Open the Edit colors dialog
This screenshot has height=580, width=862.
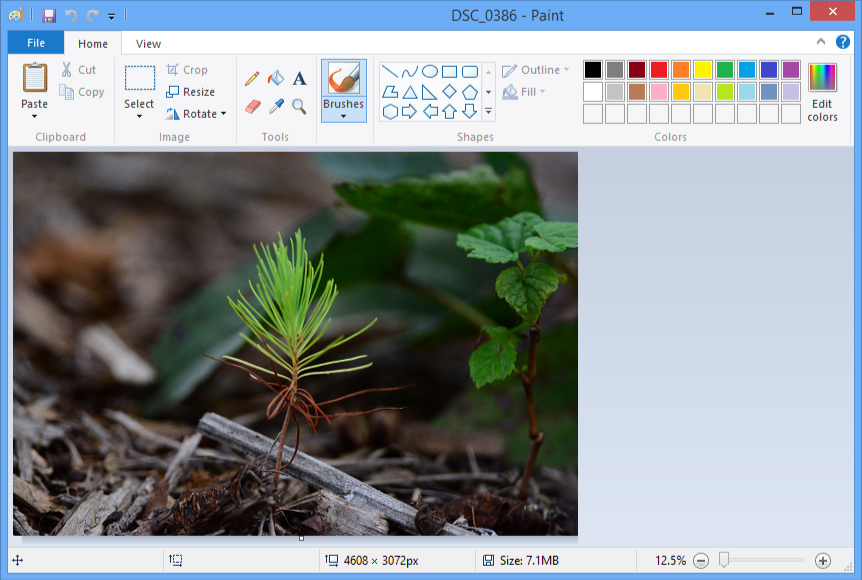pos(821,90)
